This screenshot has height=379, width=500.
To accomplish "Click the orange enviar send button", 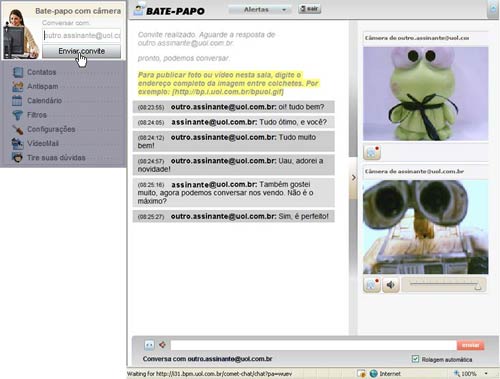I will pos(470,345).
